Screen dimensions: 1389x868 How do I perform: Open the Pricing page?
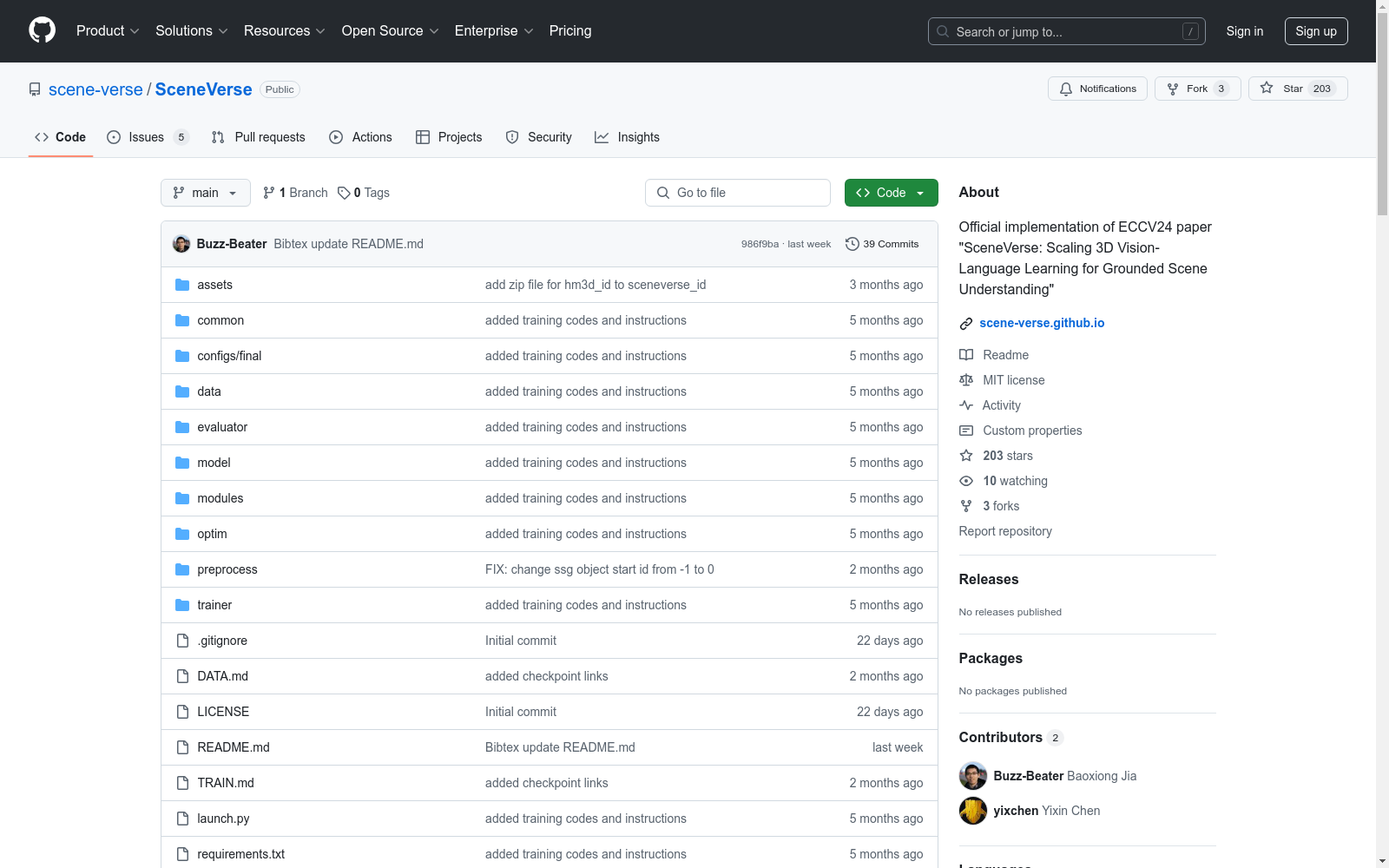(570, 31)
